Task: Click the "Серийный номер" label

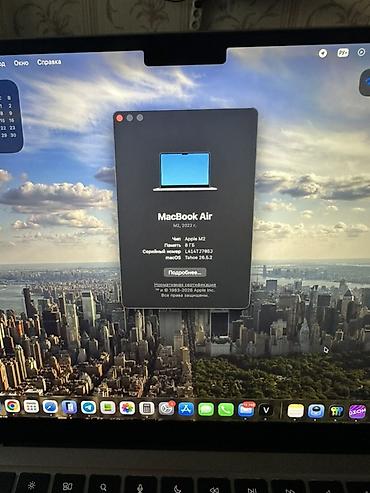Action: pos(162,252)
